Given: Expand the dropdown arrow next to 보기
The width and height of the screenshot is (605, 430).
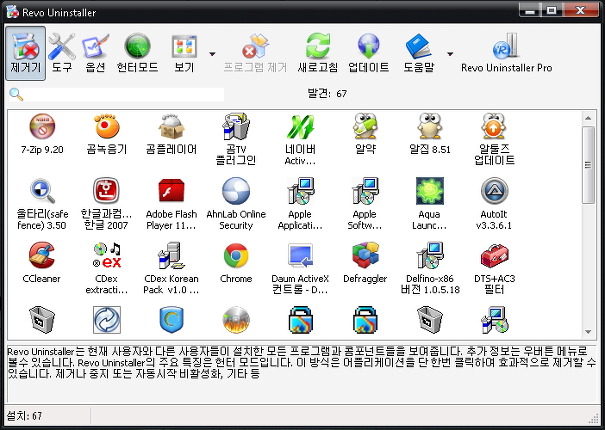Looking at the screenshot, I should [212, 54].
